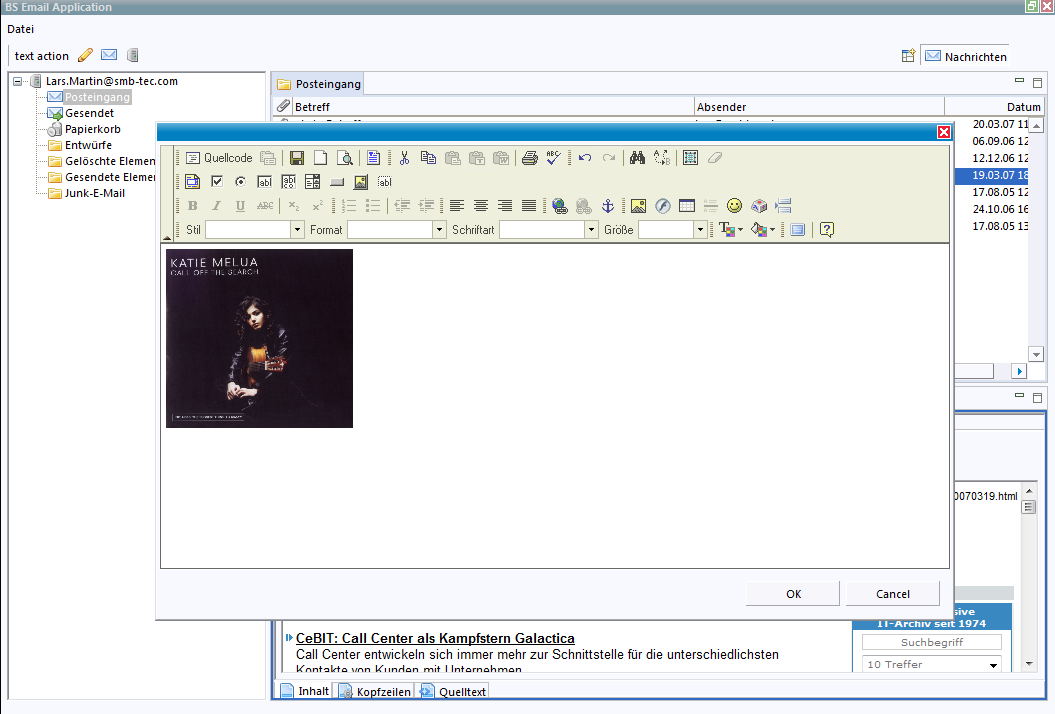The height and width of the screenshot is (714, 1055).
Task: Insert a form element
Action: point(192,182)
